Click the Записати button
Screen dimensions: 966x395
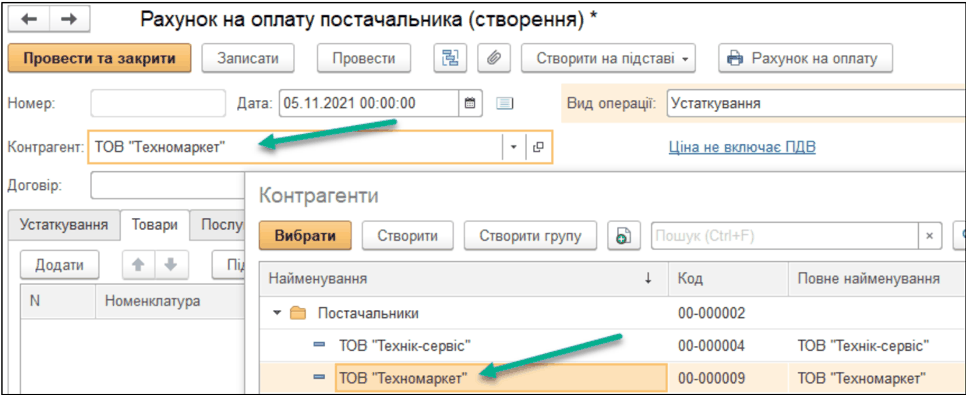click(x=248, y=59)
